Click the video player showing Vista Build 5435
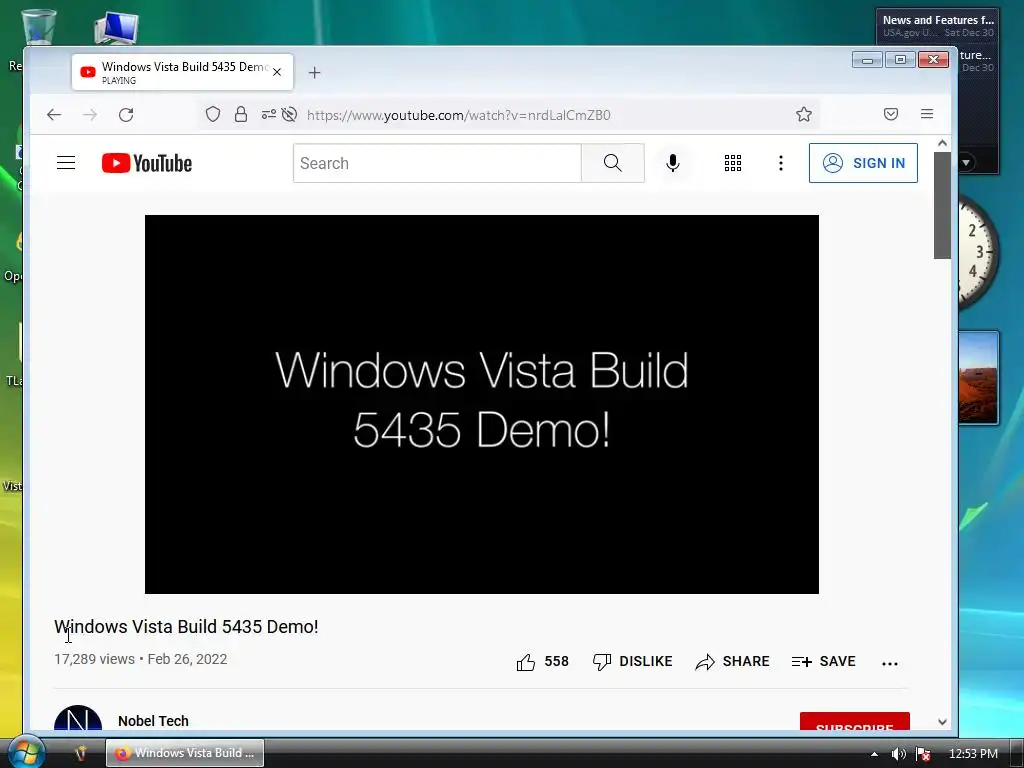The image size is (1024, 768). [481, 404]
